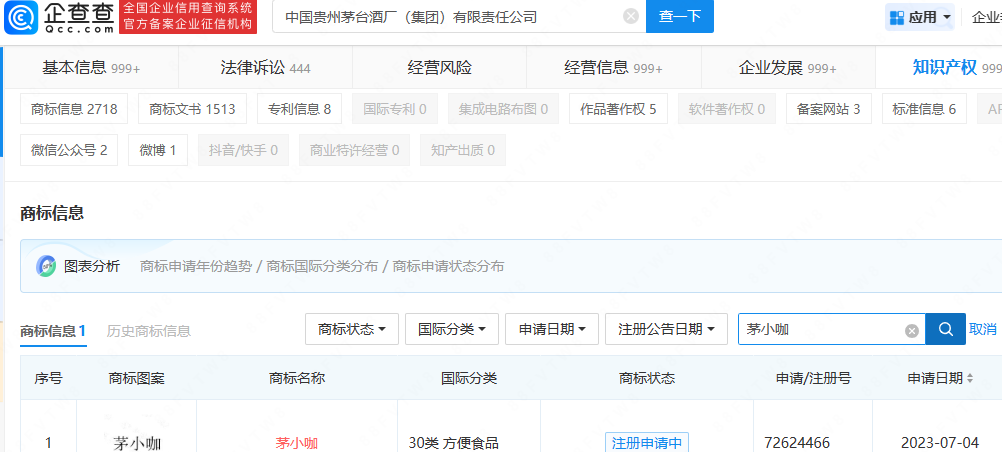Click the 商标信息 section heading
The width and height of the screenshot is (1002, 452).
(x=52, y=214)
